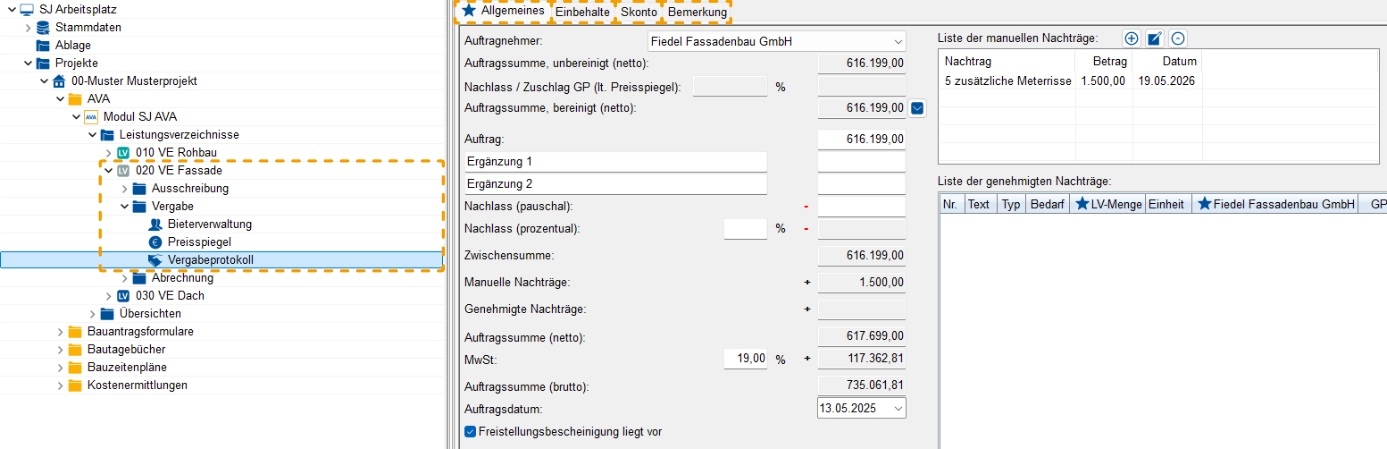1387x449 pixels.
Task: Expand the Bauantragsformulare folder
Action: 60,332
